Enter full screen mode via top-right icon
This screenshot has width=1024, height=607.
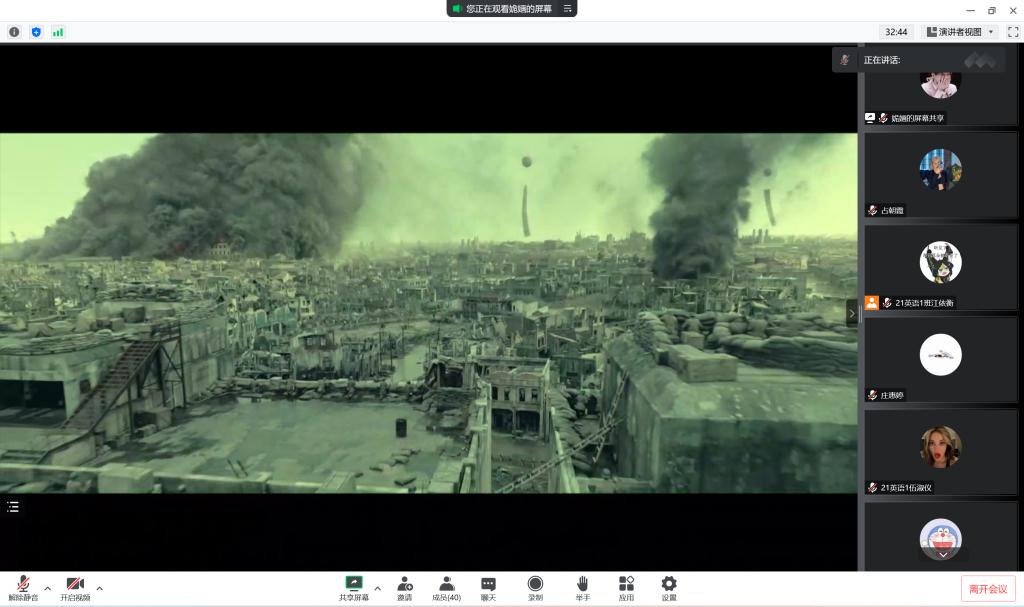pyautogui.click(x=1012, y=32)
